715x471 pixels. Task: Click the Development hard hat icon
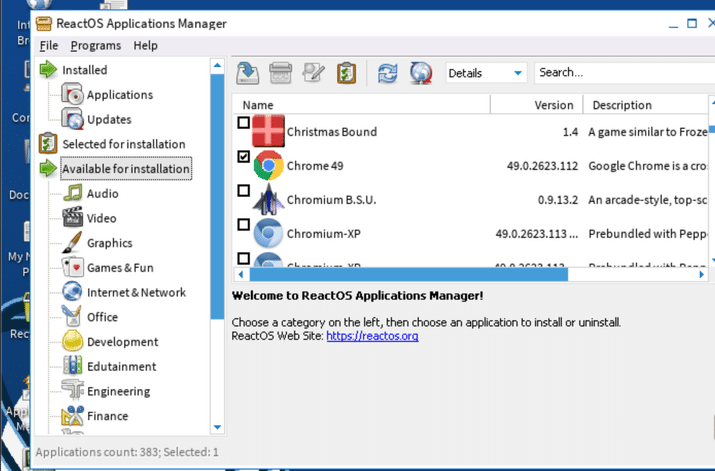[73, 341]
